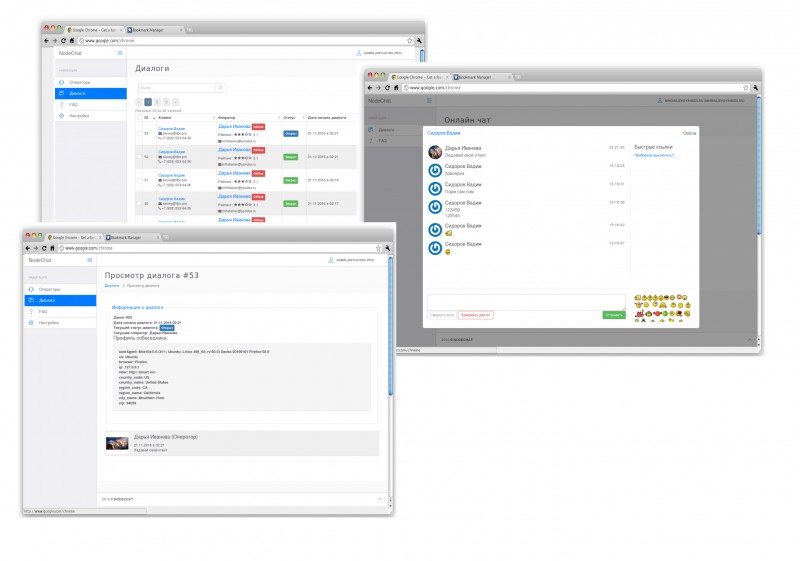The height and width of the screenshot is (561, 800).
Task: Tick the checkbox for dialog row 53
Action: pos(139,134)
